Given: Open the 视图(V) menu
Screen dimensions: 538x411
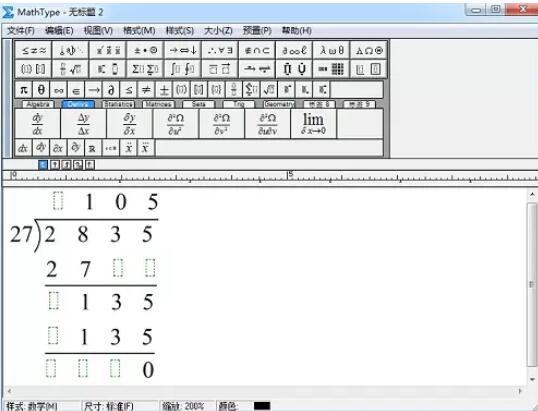Looking at the screenshot, I should pyautogui.click(x=98, y=31).
